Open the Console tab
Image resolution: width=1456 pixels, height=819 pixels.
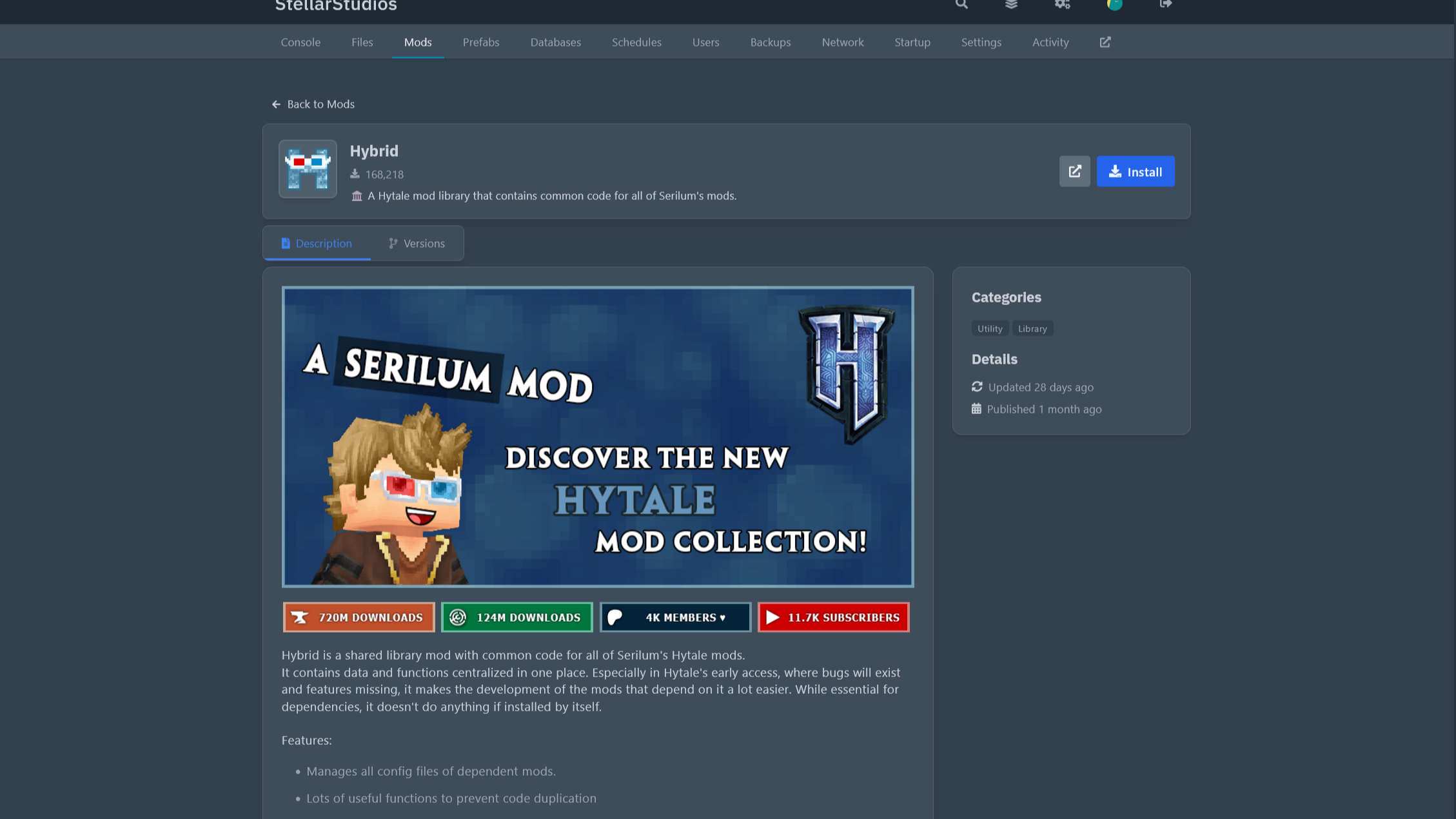(300, 43)
